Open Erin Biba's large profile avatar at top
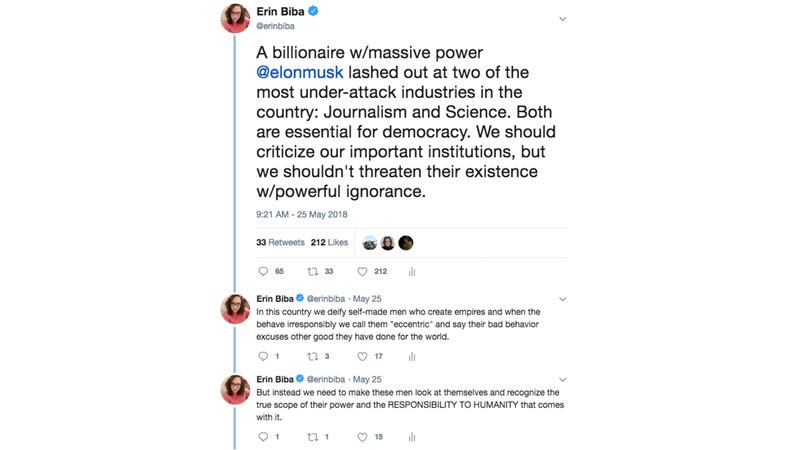This screenshot has width=800, height=450. tap(236, 18)
